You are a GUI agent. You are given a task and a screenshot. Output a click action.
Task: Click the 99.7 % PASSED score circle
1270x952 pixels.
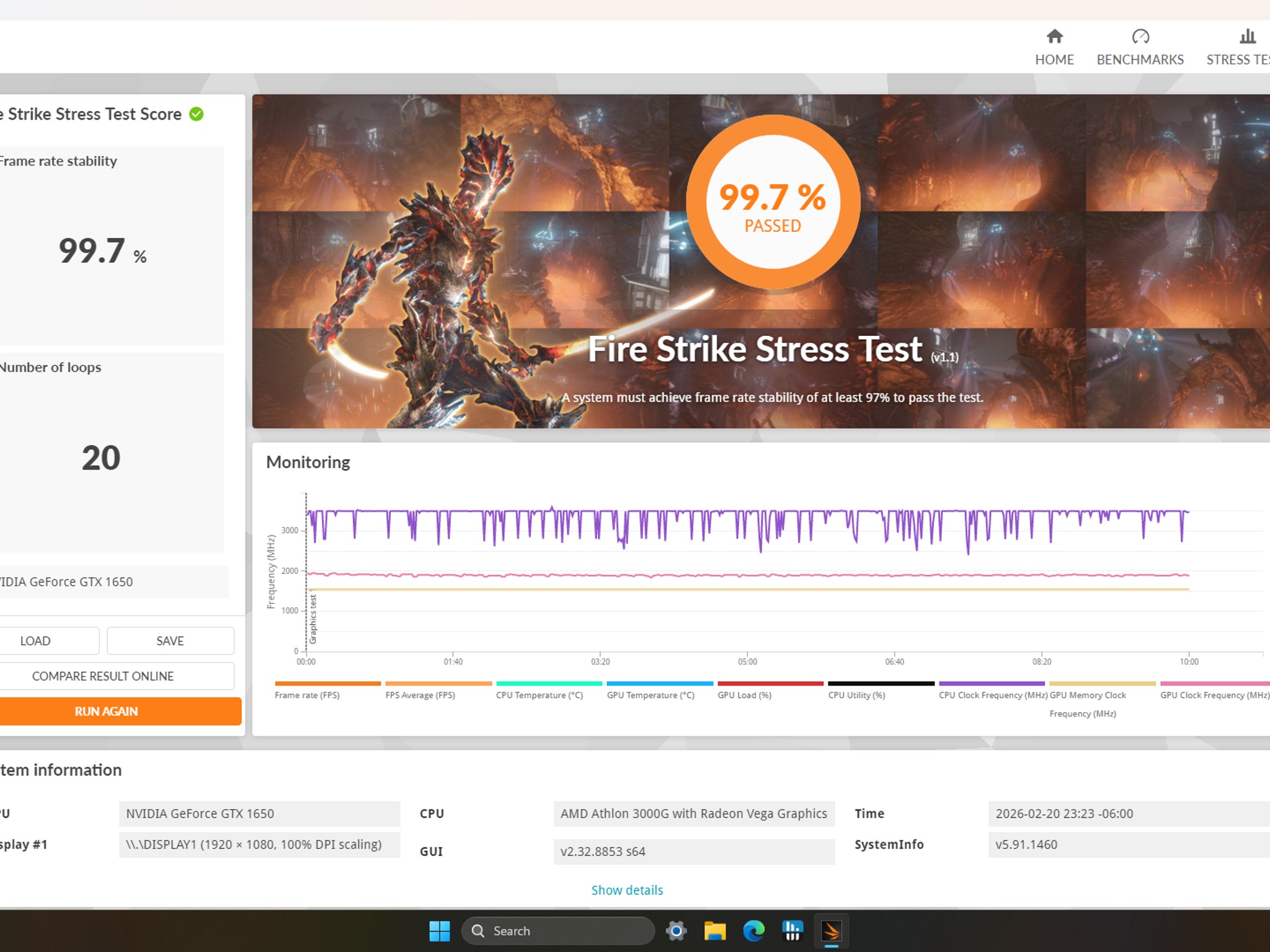(773, 201)
